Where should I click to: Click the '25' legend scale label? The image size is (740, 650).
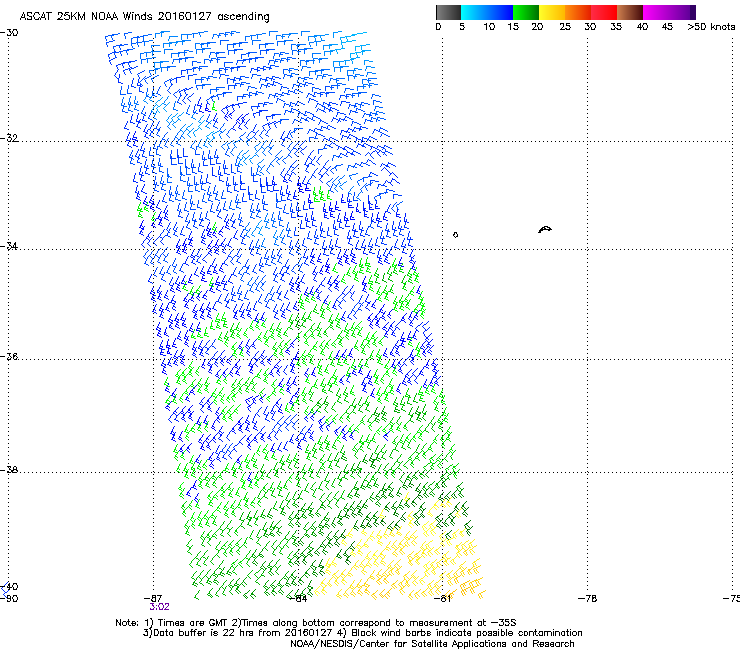[x=565, y=27]
